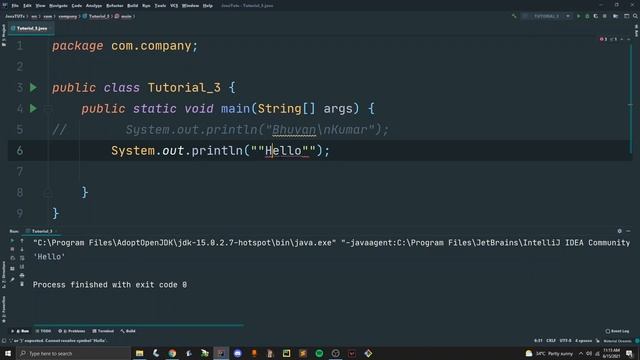Click 'Hello' output line in console
This screenshot has width=640, height=360.
coord(49,257)
